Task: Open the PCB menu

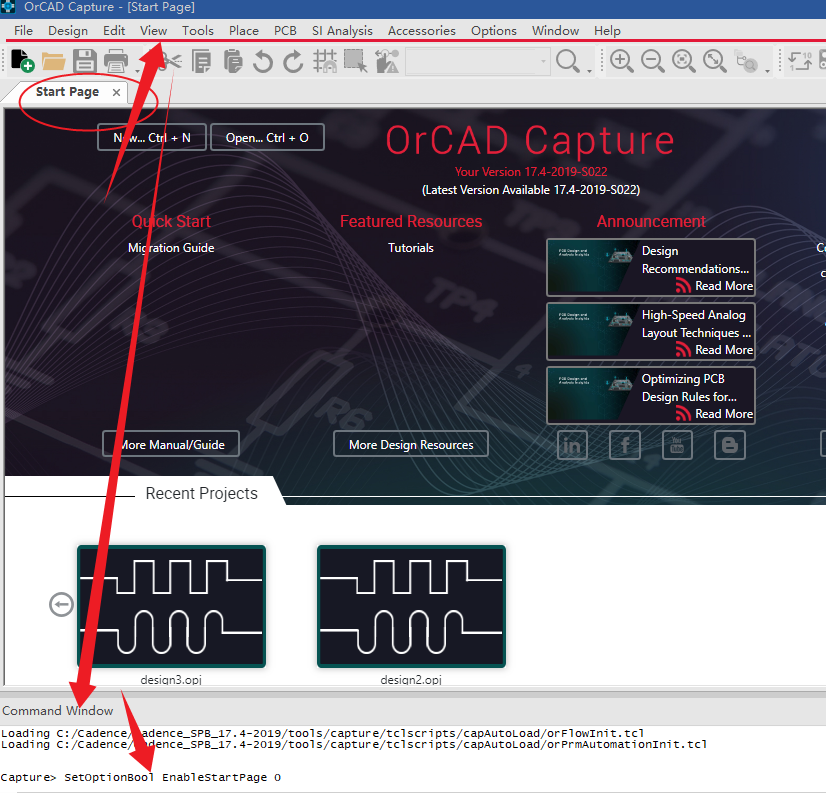Action: [285, 31]
